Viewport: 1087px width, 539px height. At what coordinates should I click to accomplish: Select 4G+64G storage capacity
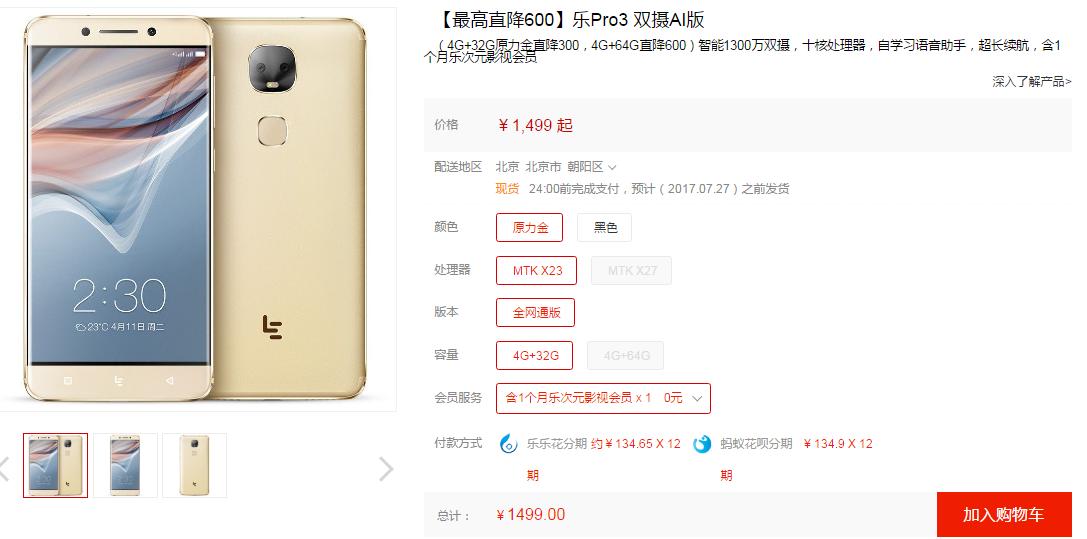click(x=625, y=355)
